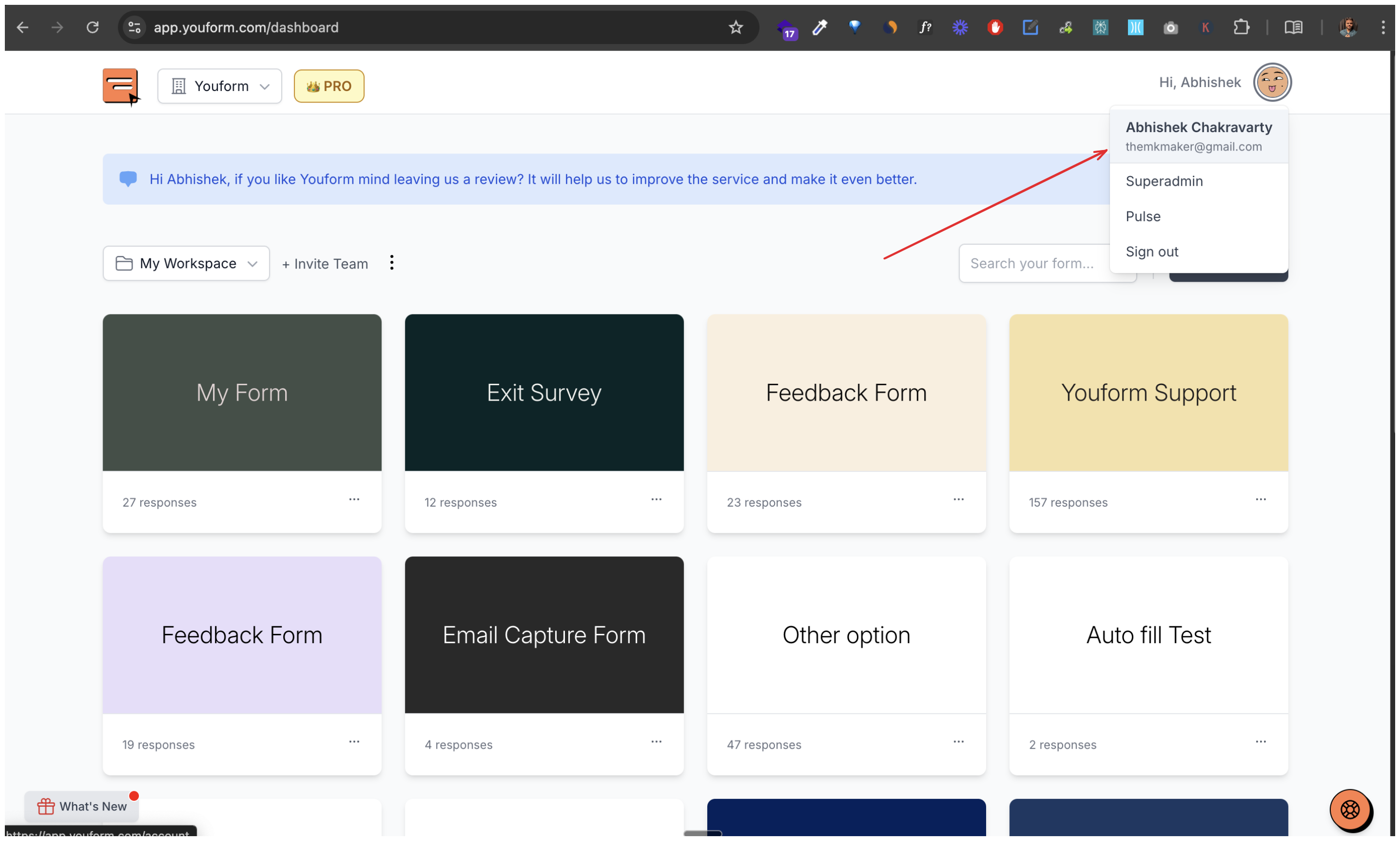Open the browser extensions puzzle icon

point(1241,27)
